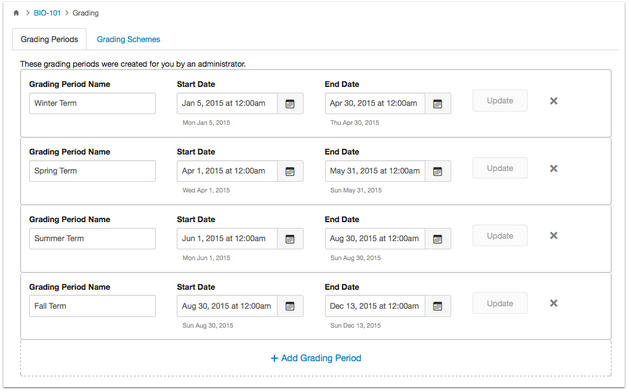Screen dimensions: 629x392
Task: Click the Apr 30, 2015 end date field
Action: 375,104
